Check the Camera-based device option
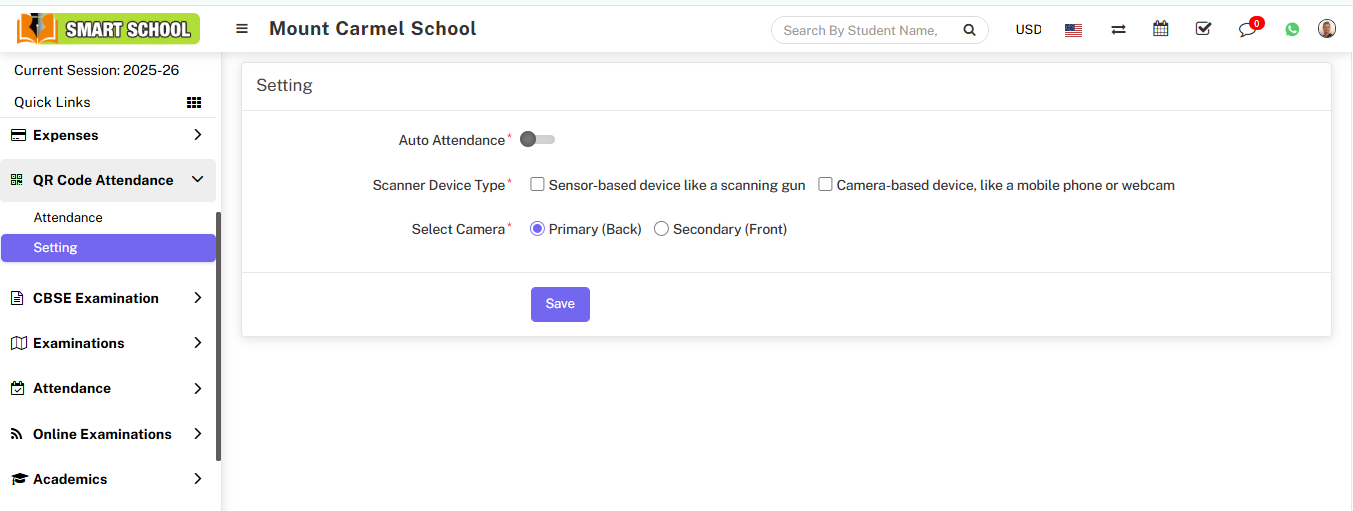The height and width of the screenshot is (511, 1353). pos(825,184)
